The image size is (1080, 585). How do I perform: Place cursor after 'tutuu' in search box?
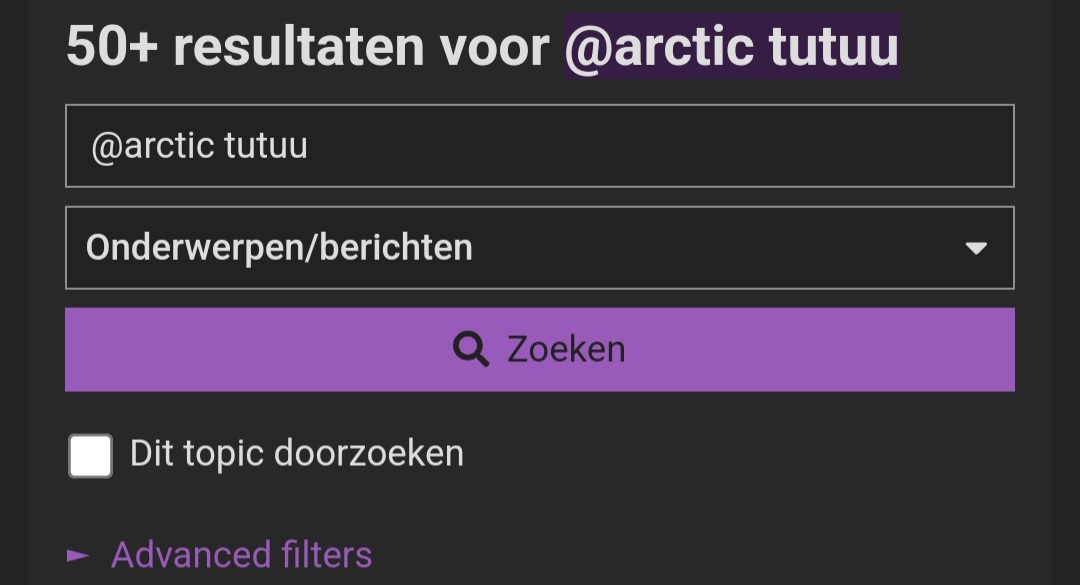click(309, 145)
